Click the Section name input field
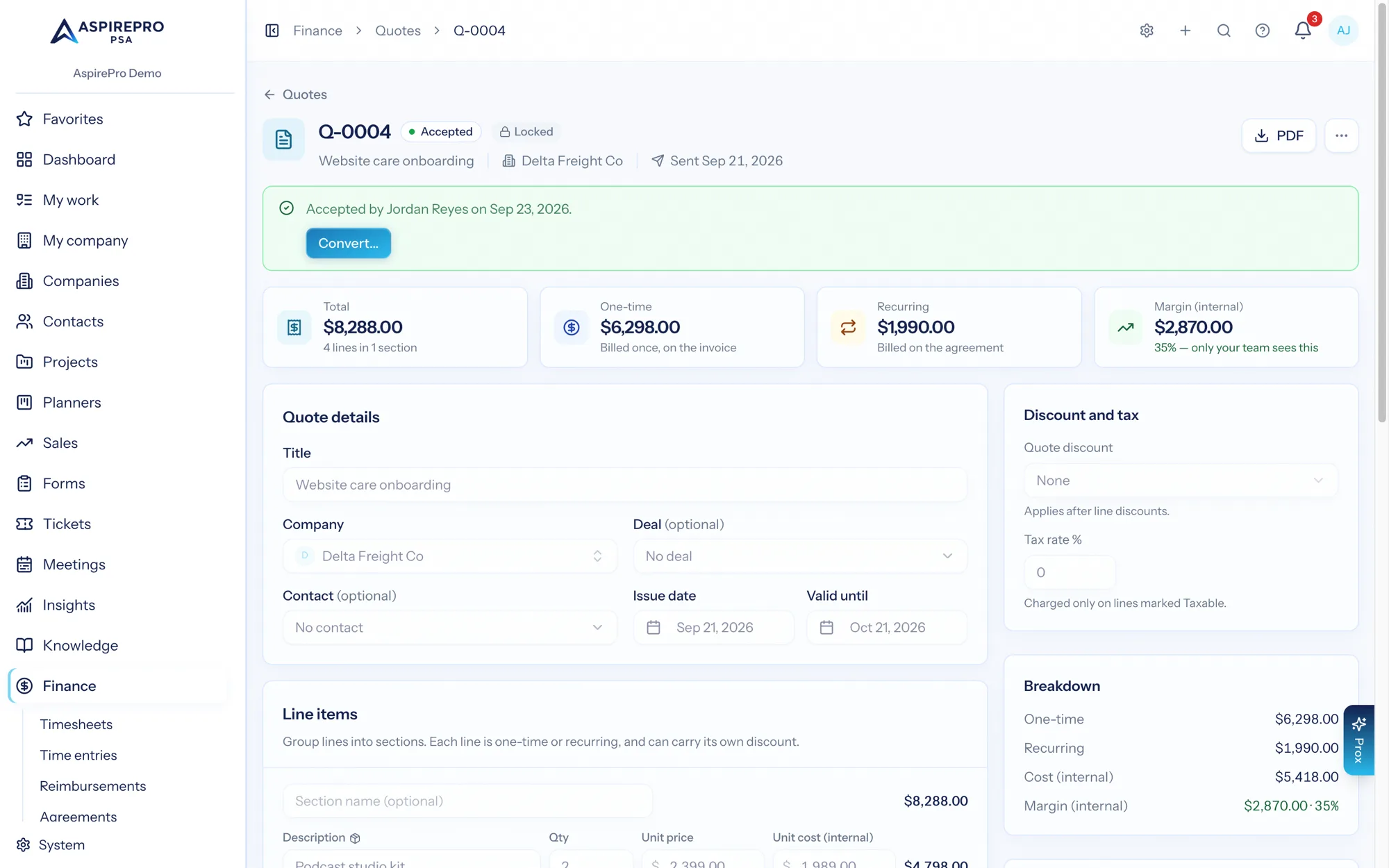This screenshot has width=1389, height=868. point(467,801)
